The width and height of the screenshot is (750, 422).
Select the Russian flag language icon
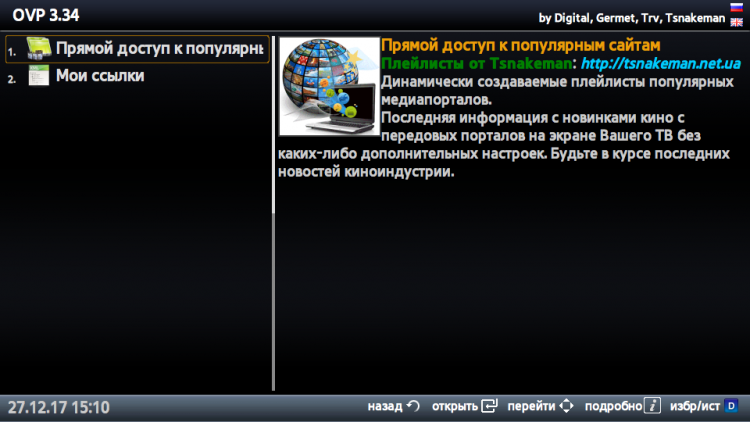(x=737, y=7)
